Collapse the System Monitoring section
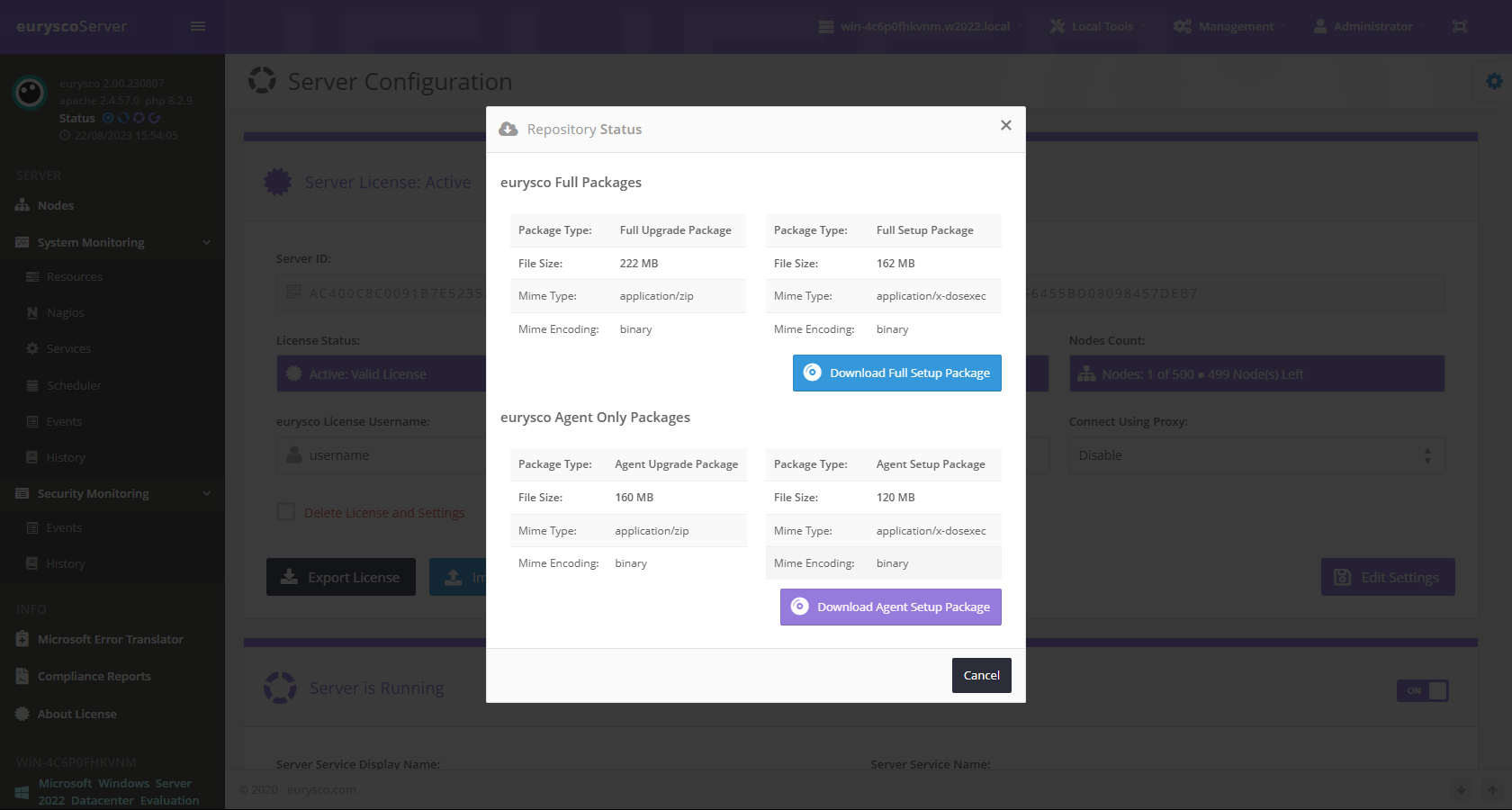Screen dimensions: 1512x810 pos(112,242)
